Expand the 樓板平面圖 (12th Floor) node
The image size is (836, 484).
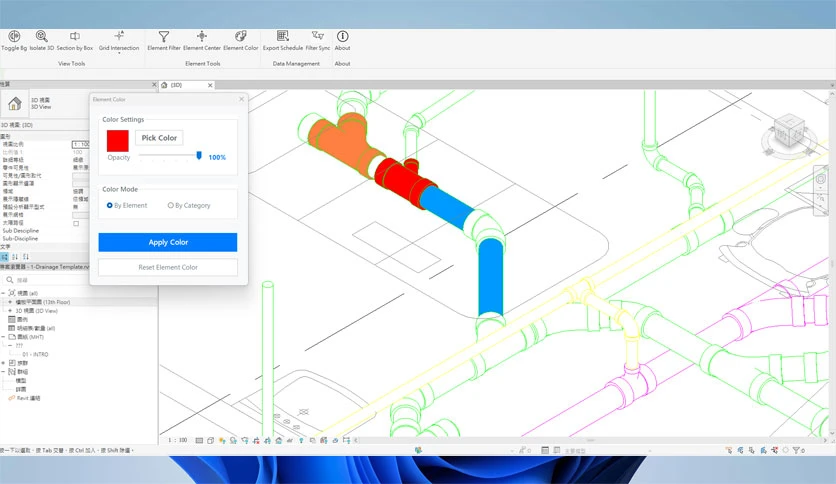point(10,302)
